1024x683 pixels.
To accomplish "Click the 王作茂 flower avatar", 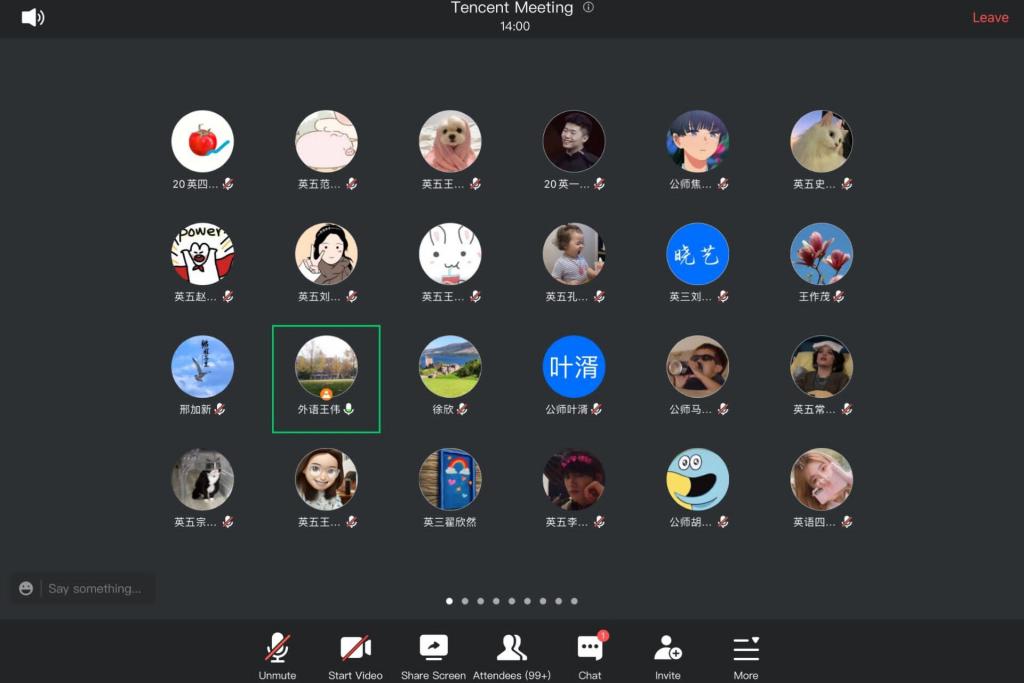I will (x=821, y=254).
